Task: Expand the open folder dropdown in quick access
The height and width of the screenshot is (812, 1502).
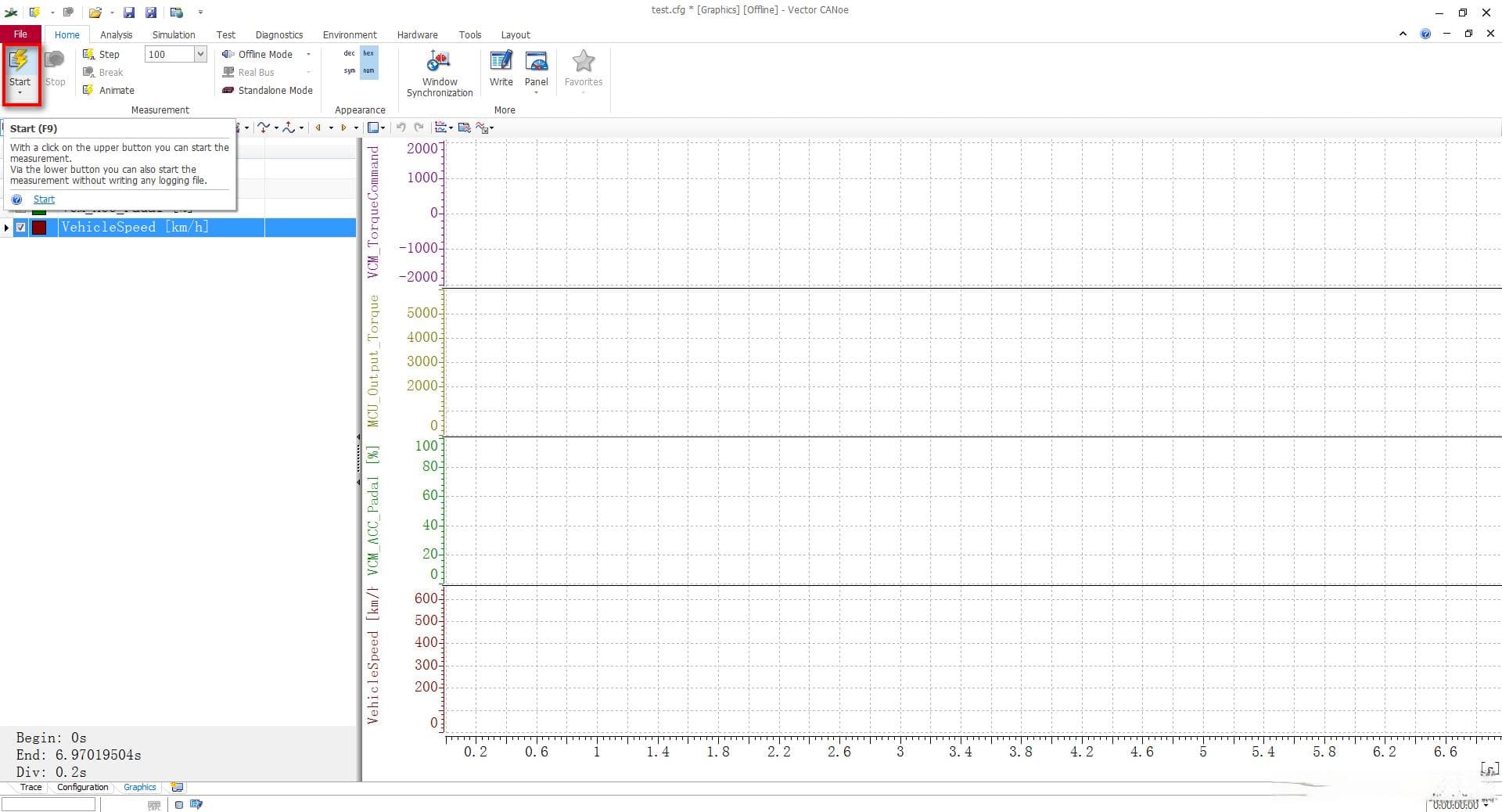Action: 112,13
